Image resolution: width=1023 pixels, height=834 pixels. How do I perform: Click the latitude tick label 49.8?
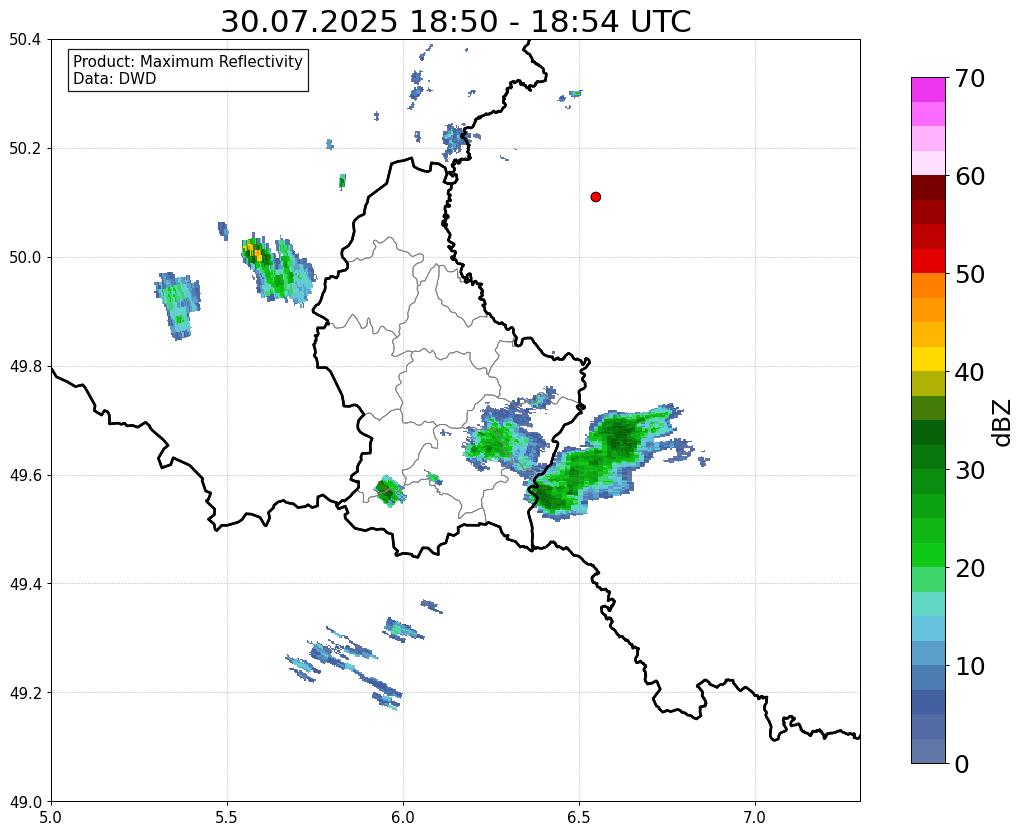click(x=25, y=367)
